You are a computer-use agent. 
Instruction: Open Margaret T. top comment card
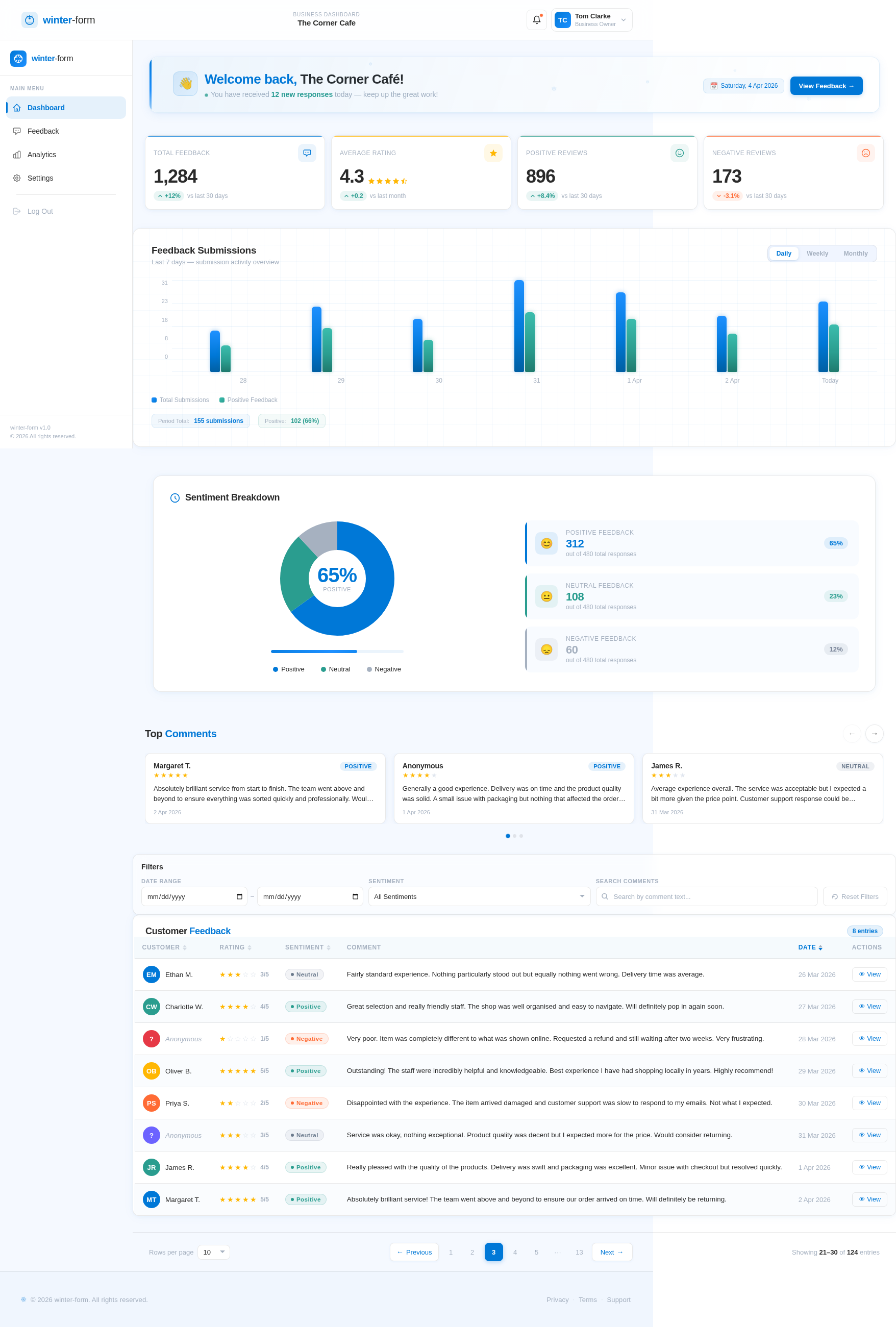coord(265,788)
